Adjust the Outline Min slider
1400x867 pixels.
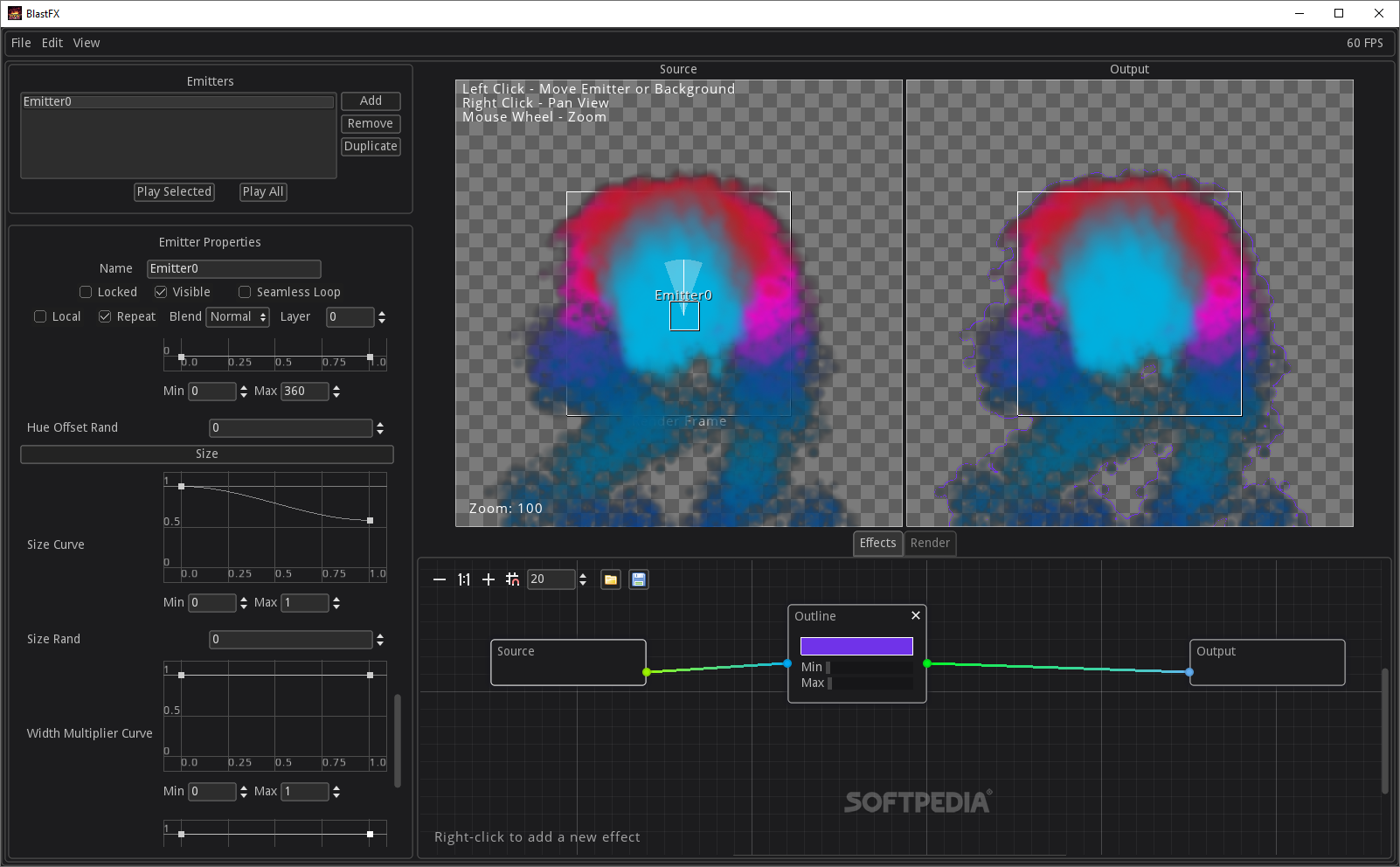(x=870, y=667)
